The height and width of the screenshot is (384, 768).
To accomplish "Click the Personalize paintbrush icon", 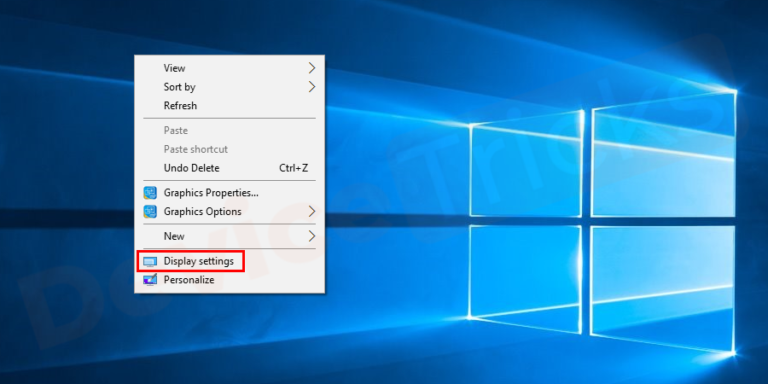I will 150,280.
